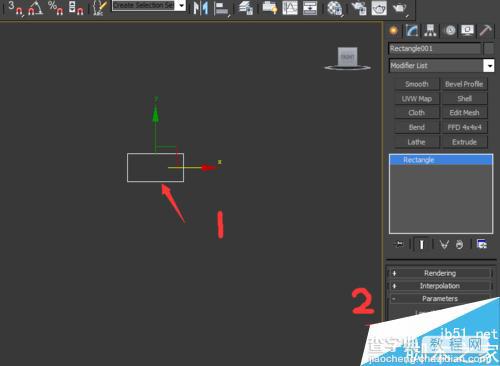This screenshot has height=366, width=500.
Task: Open the Schematic View
Action: [x=310, y=8]
